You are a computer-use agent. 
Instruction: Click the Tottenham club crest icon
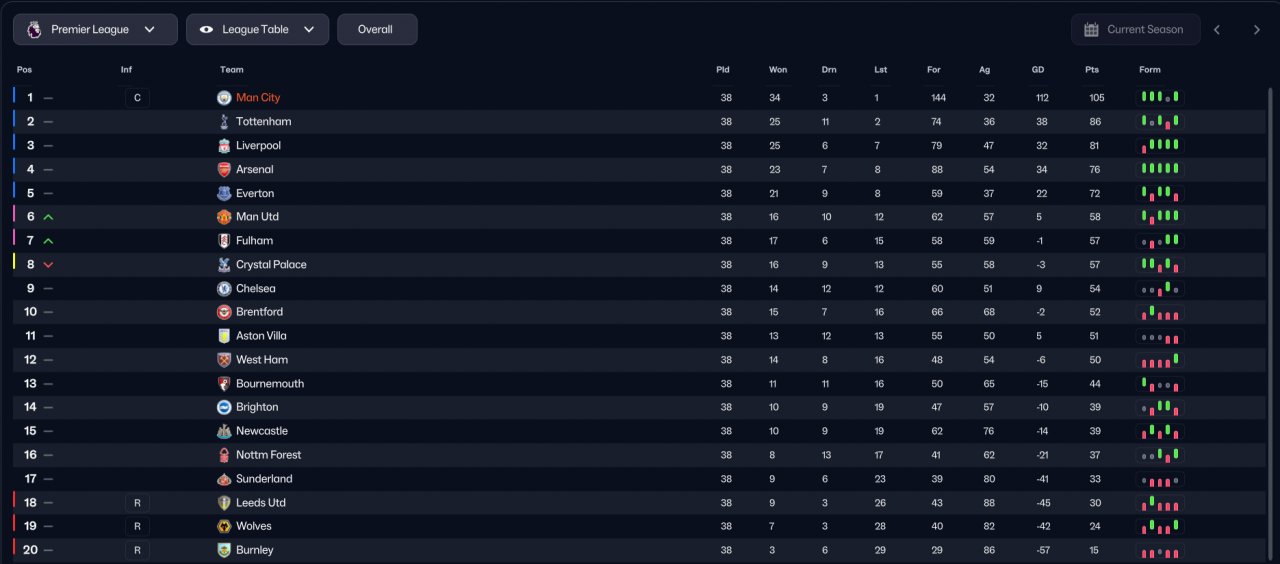tap(224, 122)
